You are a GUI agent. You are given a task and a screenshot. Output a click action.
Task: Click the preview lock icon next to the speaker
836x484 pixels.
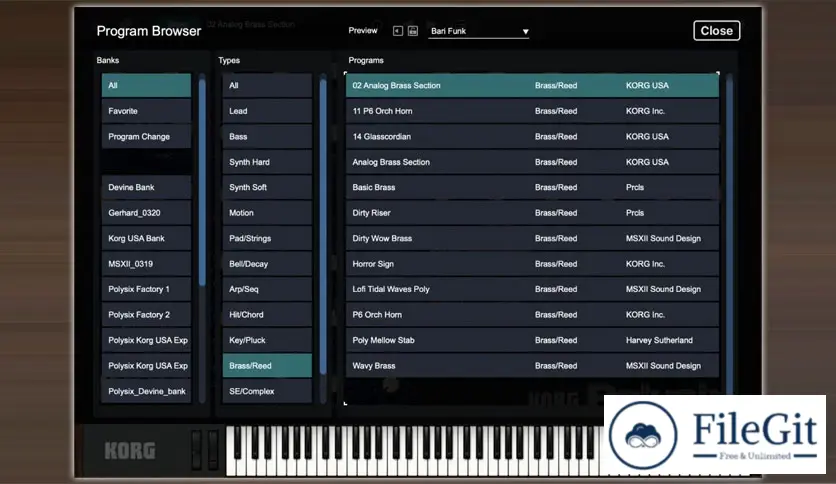click(x=413, y=31)
